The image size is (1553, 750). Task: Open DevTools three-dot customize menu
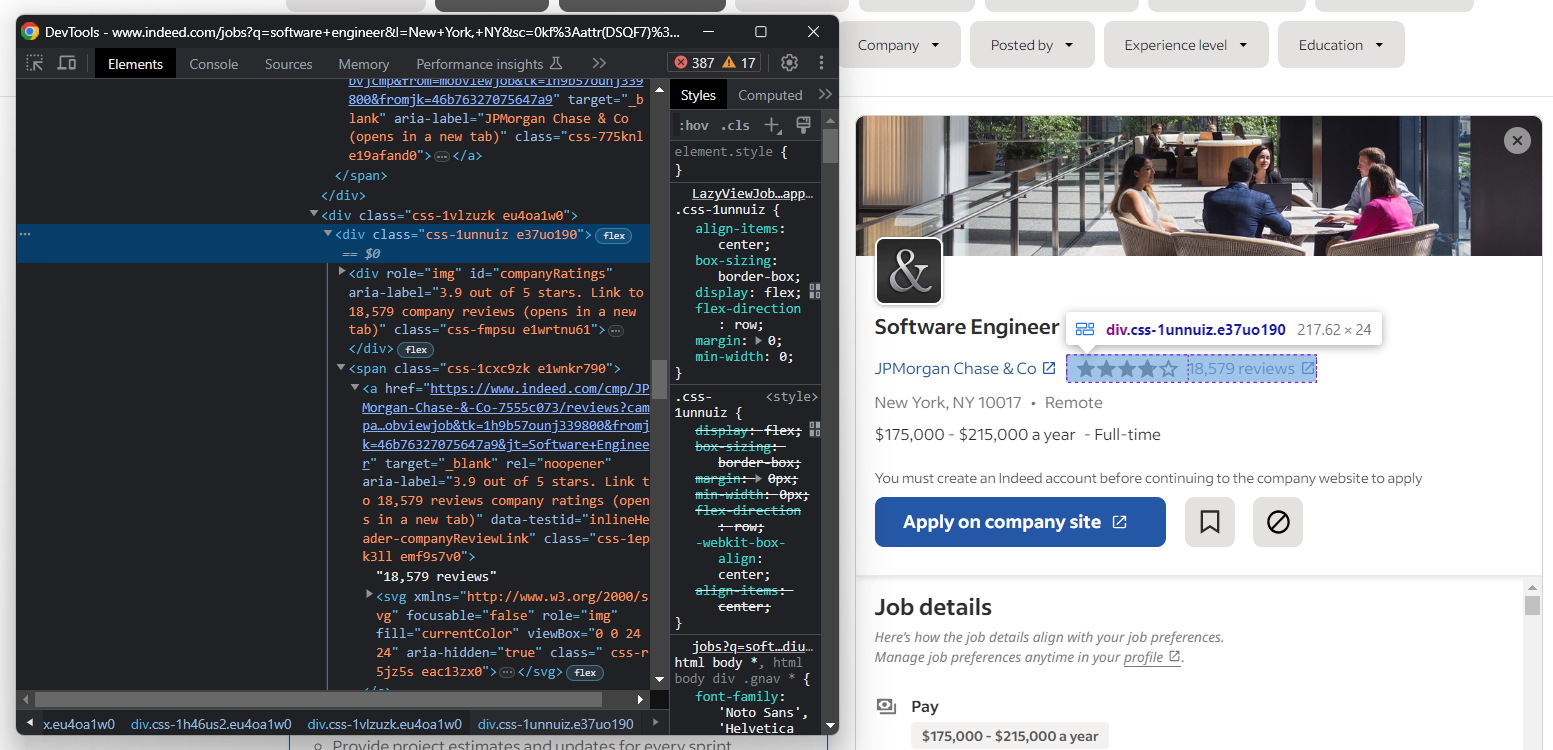pos(821,63)
